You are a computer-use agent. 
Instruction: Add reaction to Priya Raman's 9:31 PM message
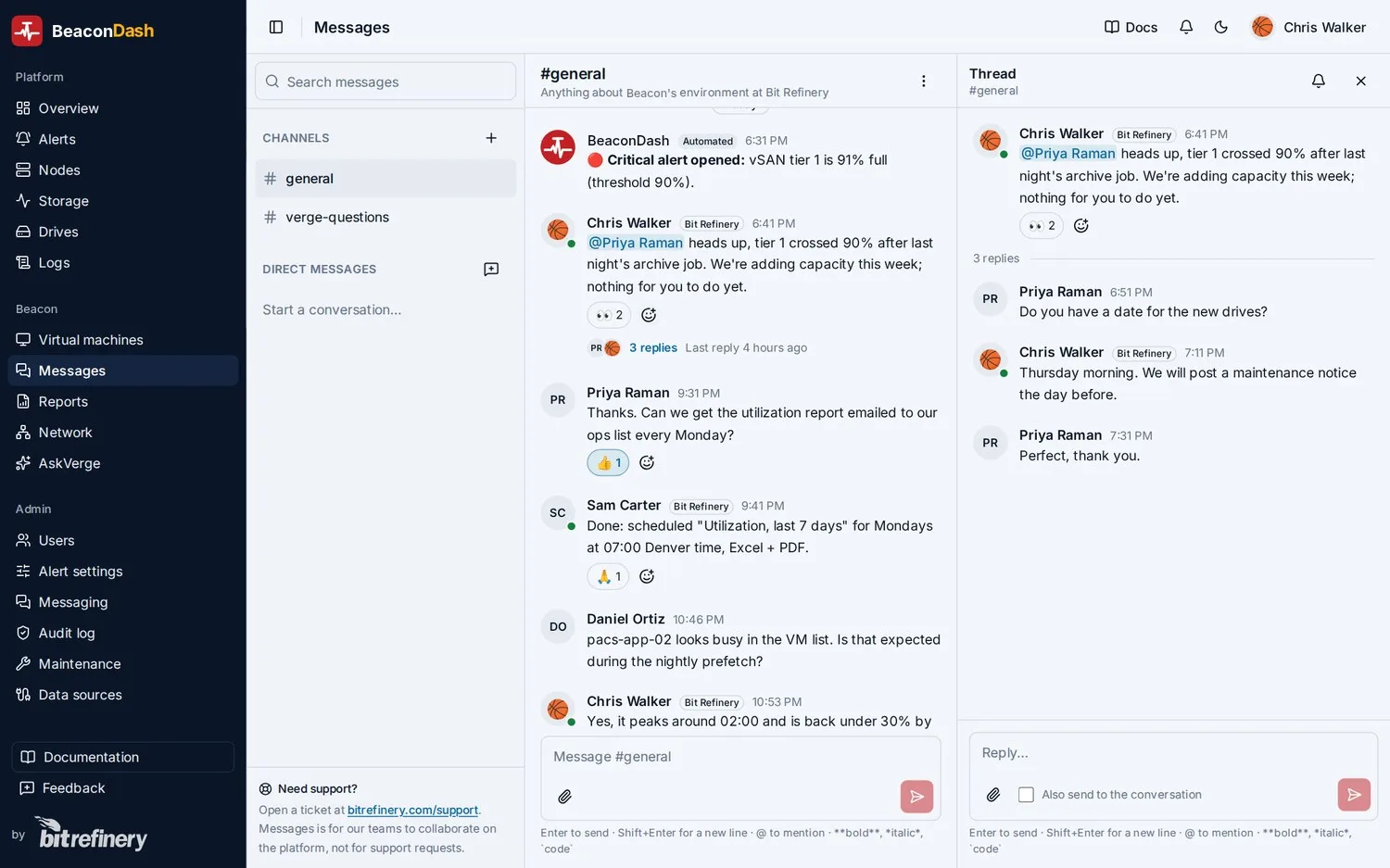647,463
